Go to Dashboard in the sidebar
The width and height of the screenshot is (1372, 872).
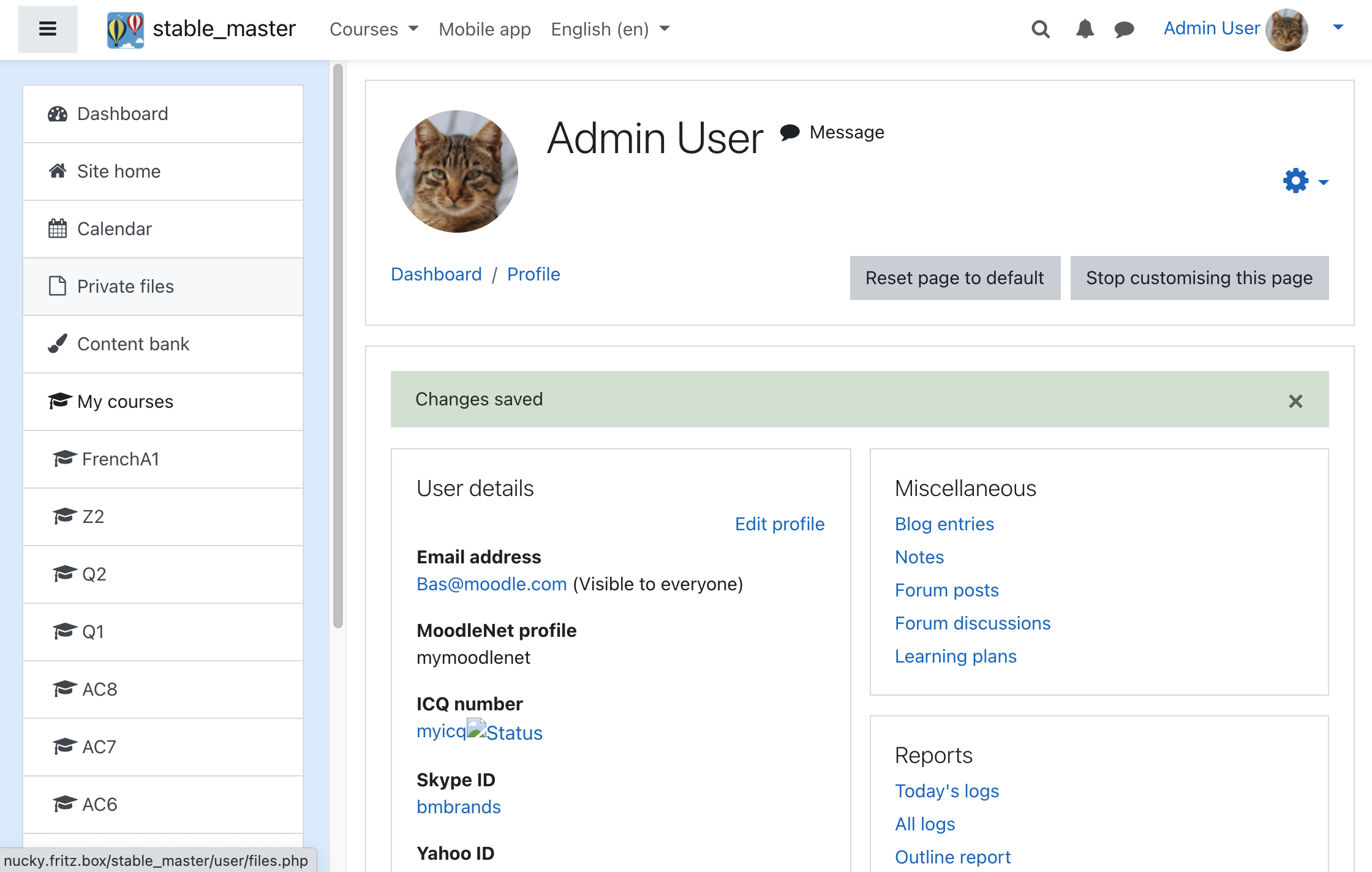click(x=163, y=114)
